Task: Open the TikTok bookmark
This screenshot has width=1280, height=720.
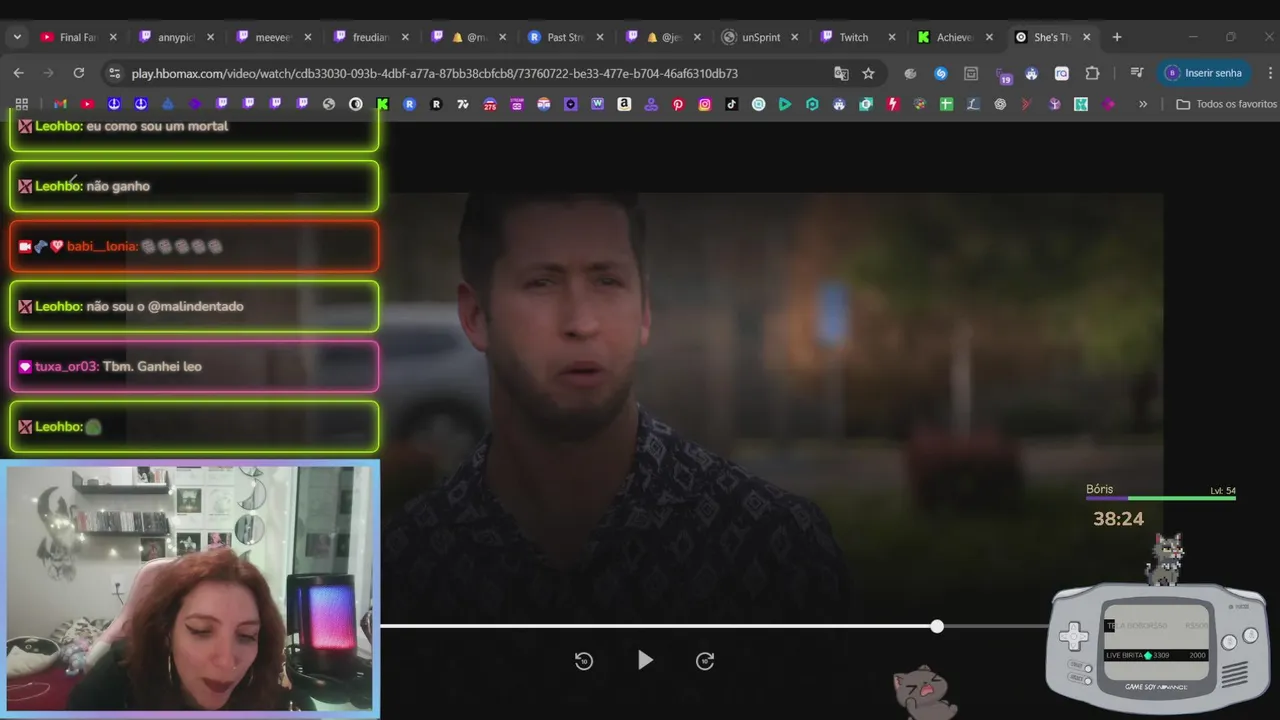Action: pos(732,104)
